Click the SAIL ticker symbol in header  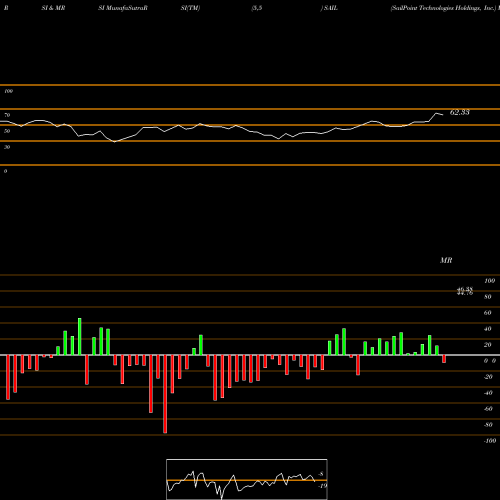[331, 8]
